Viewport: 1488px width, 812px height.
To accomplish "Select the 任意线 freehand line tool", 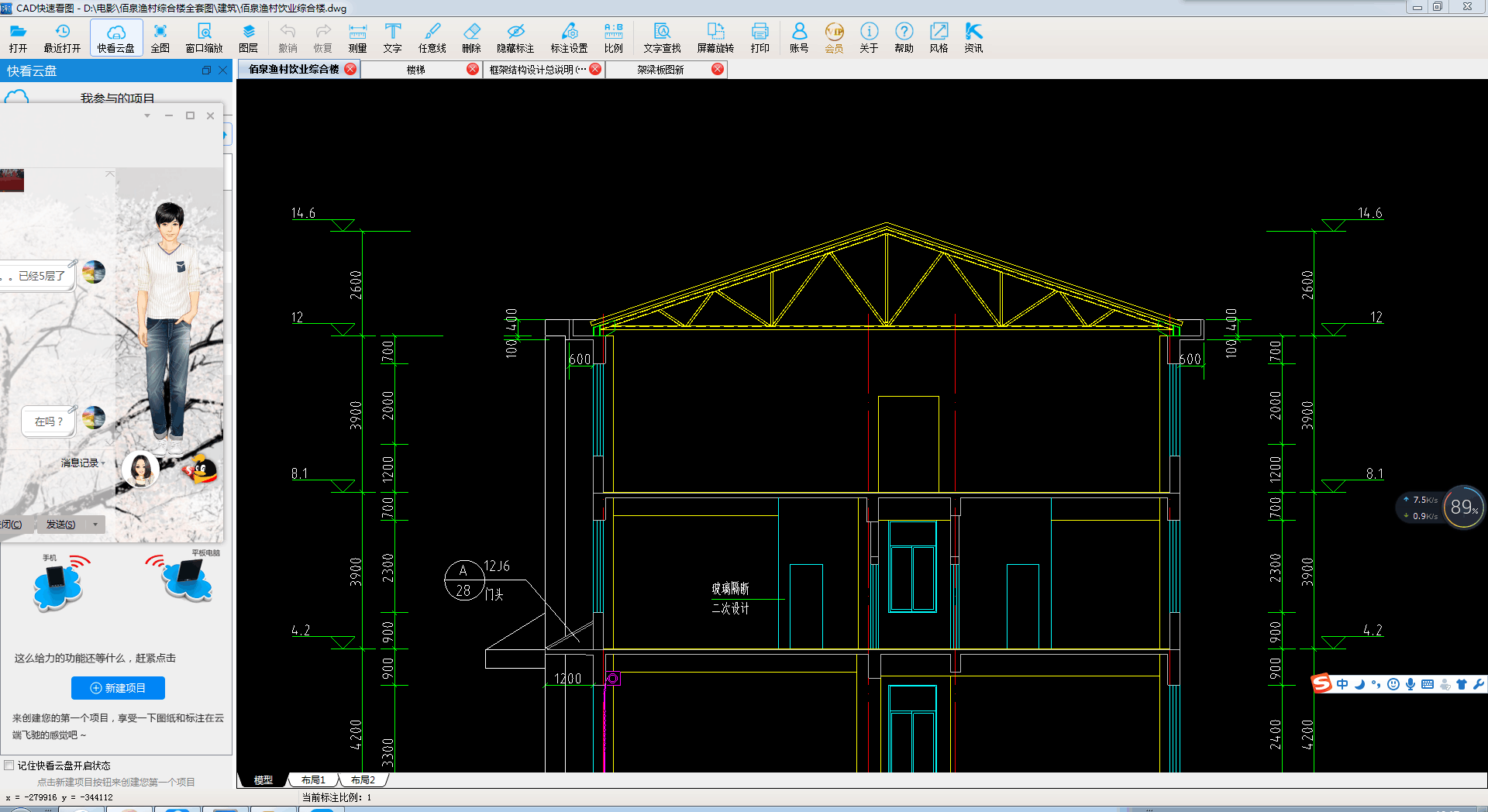I will click(x=432, y=37).
